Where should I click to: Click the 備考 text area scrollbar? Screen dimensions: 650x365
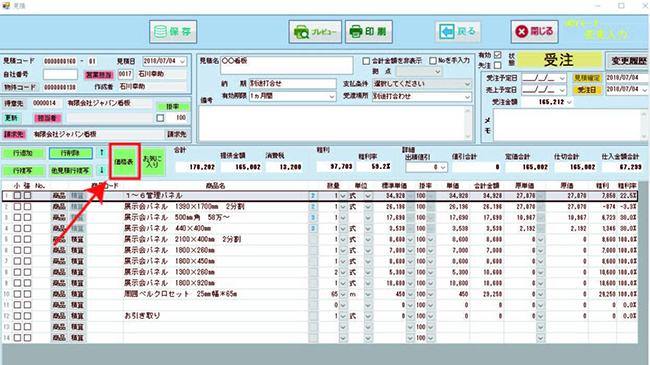point(468,124)
